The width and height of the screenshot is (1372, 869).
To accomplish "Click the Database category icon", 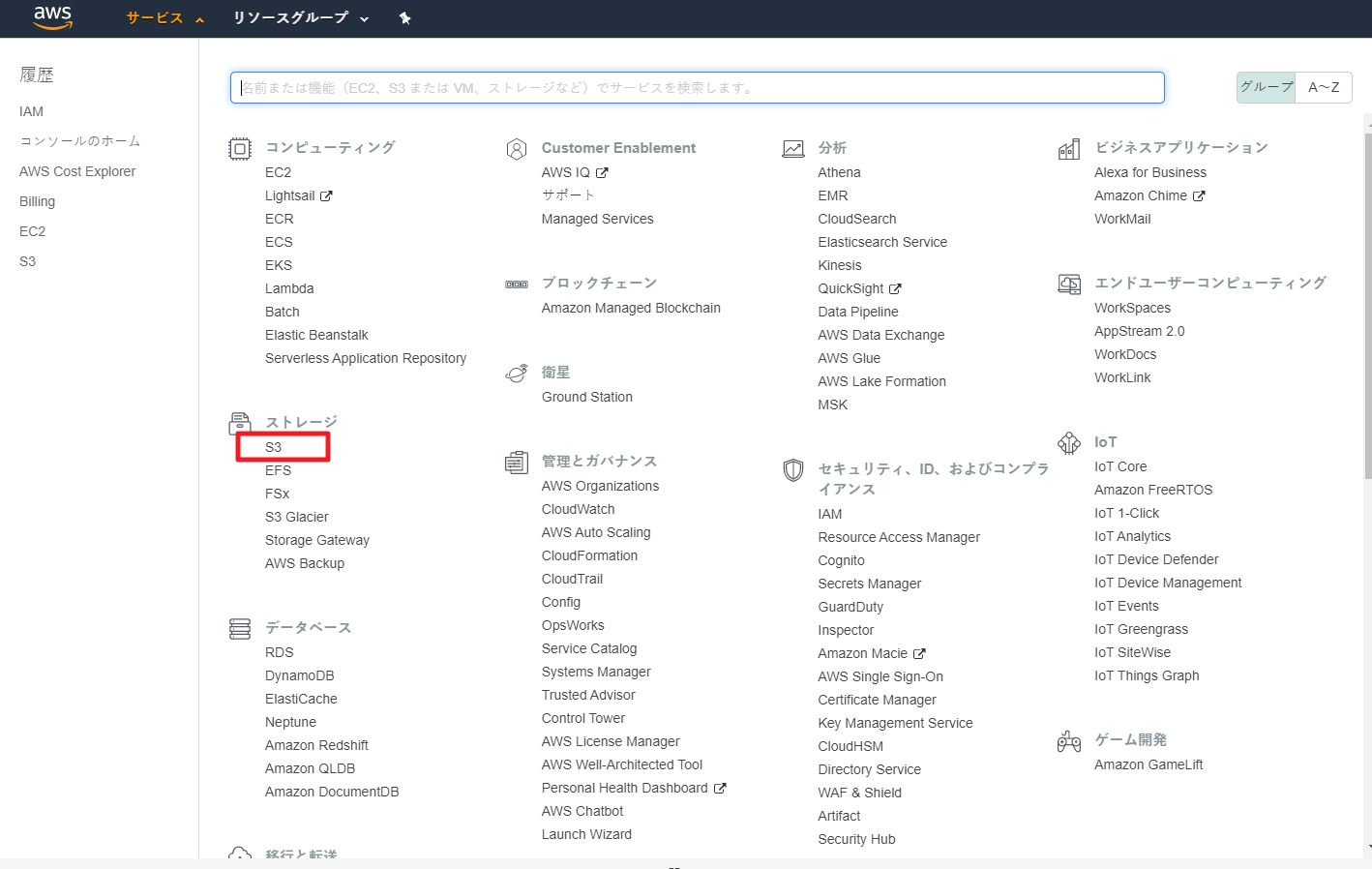I will coord(239,629).
